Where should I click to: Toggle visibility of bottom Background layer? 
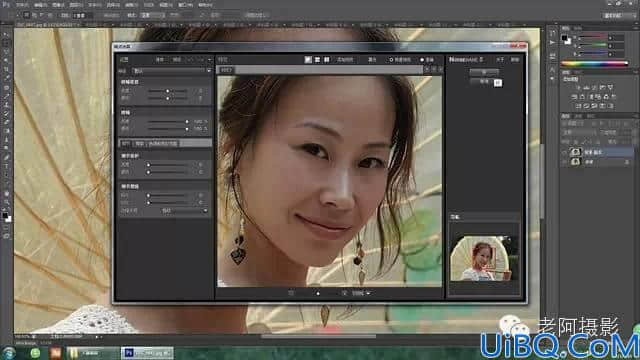pos(565,162)
